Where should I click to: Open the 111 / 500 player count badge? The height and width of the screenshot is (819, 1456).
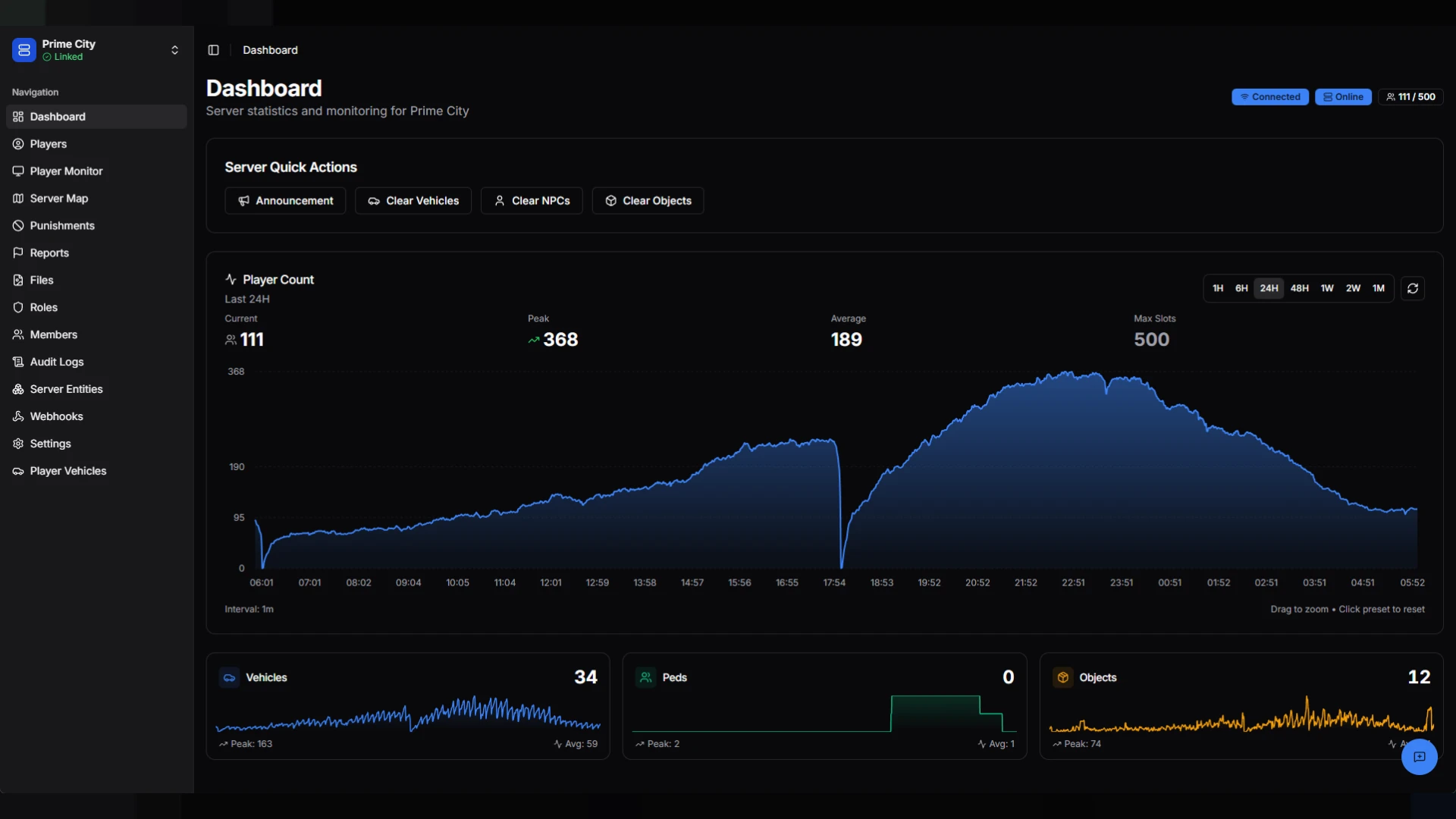click(x=1410, y=97)
